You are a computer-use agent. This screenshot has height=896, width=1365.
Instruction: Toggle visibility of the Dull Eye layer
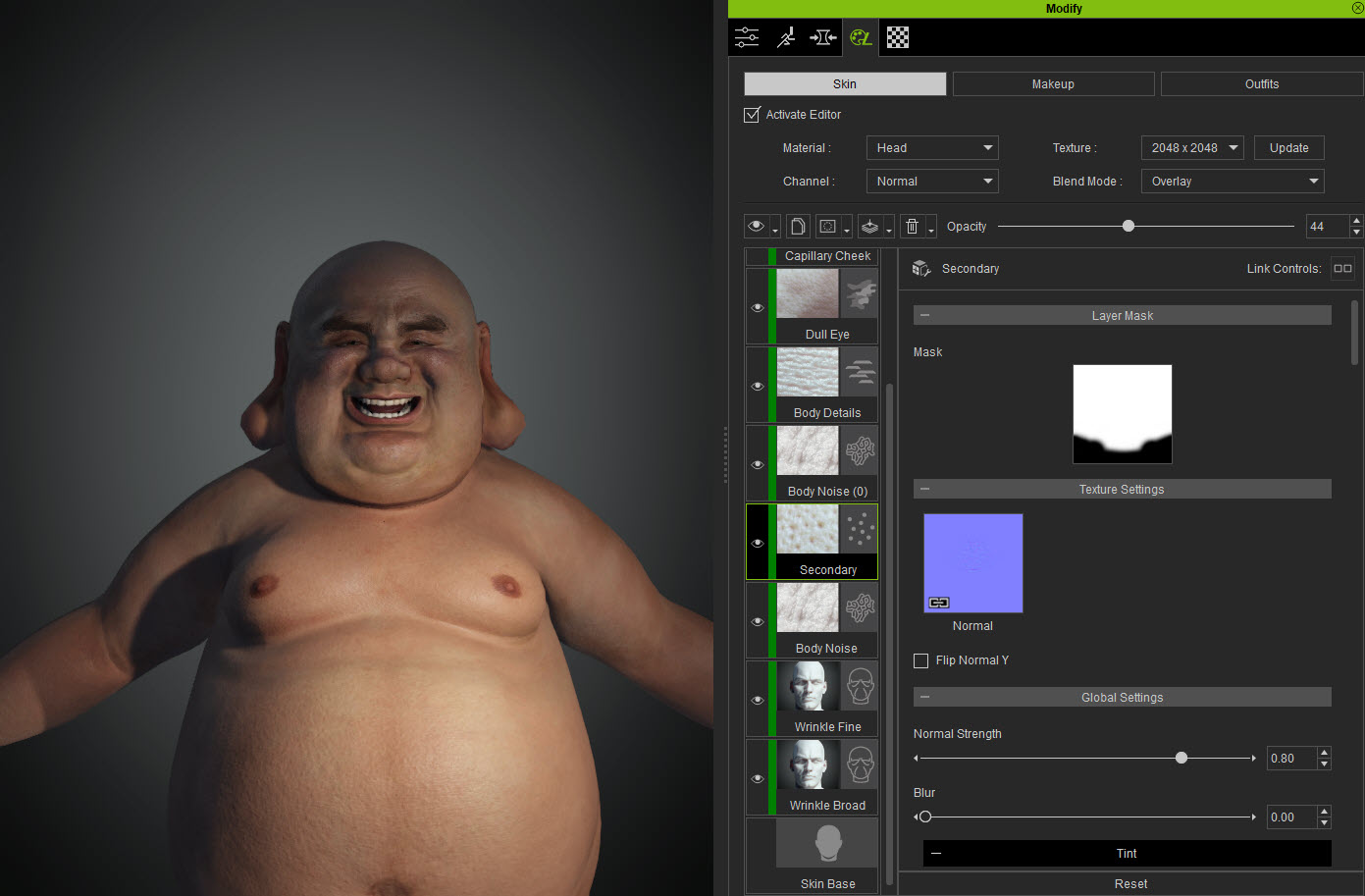758,307
